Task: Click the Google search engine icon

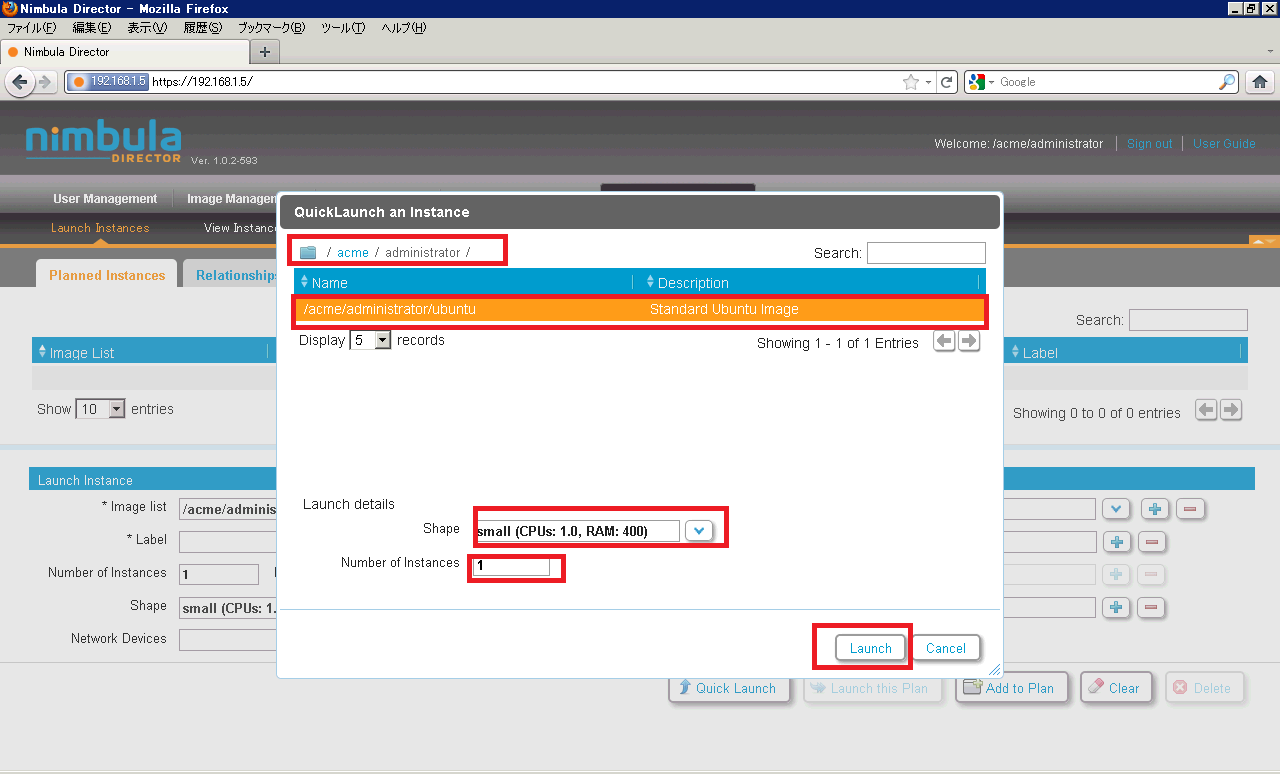Action: [x=977, y=82]
